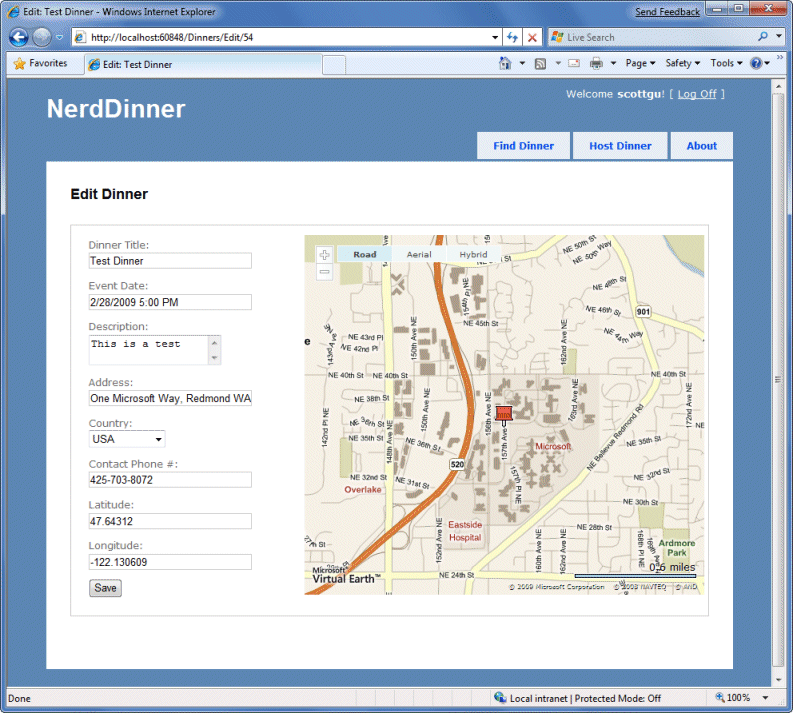Click the NerdDinner site title
Image resolution: width=793 pixels, height=713 pixels.
click(116, 109)
